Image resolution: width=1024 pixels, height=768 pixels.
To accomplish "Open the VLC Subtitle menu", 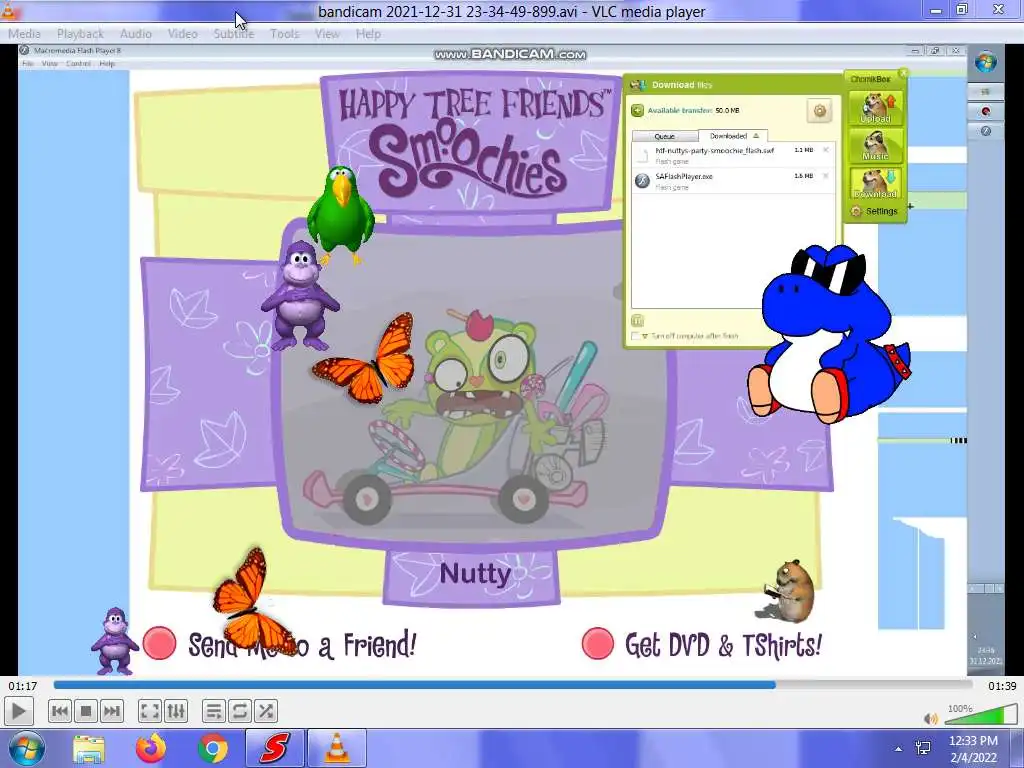I will coord(233,33).
